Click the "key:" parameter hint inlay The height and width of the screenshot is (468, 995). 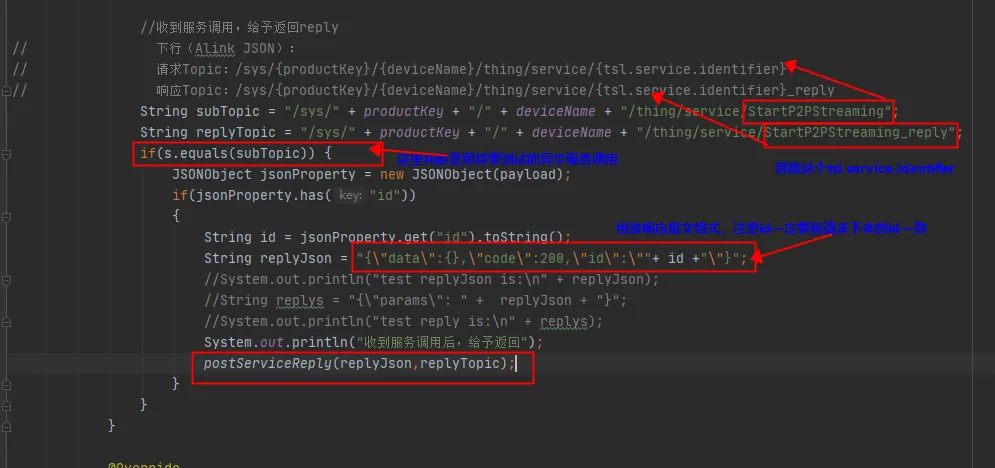[350, 195]
